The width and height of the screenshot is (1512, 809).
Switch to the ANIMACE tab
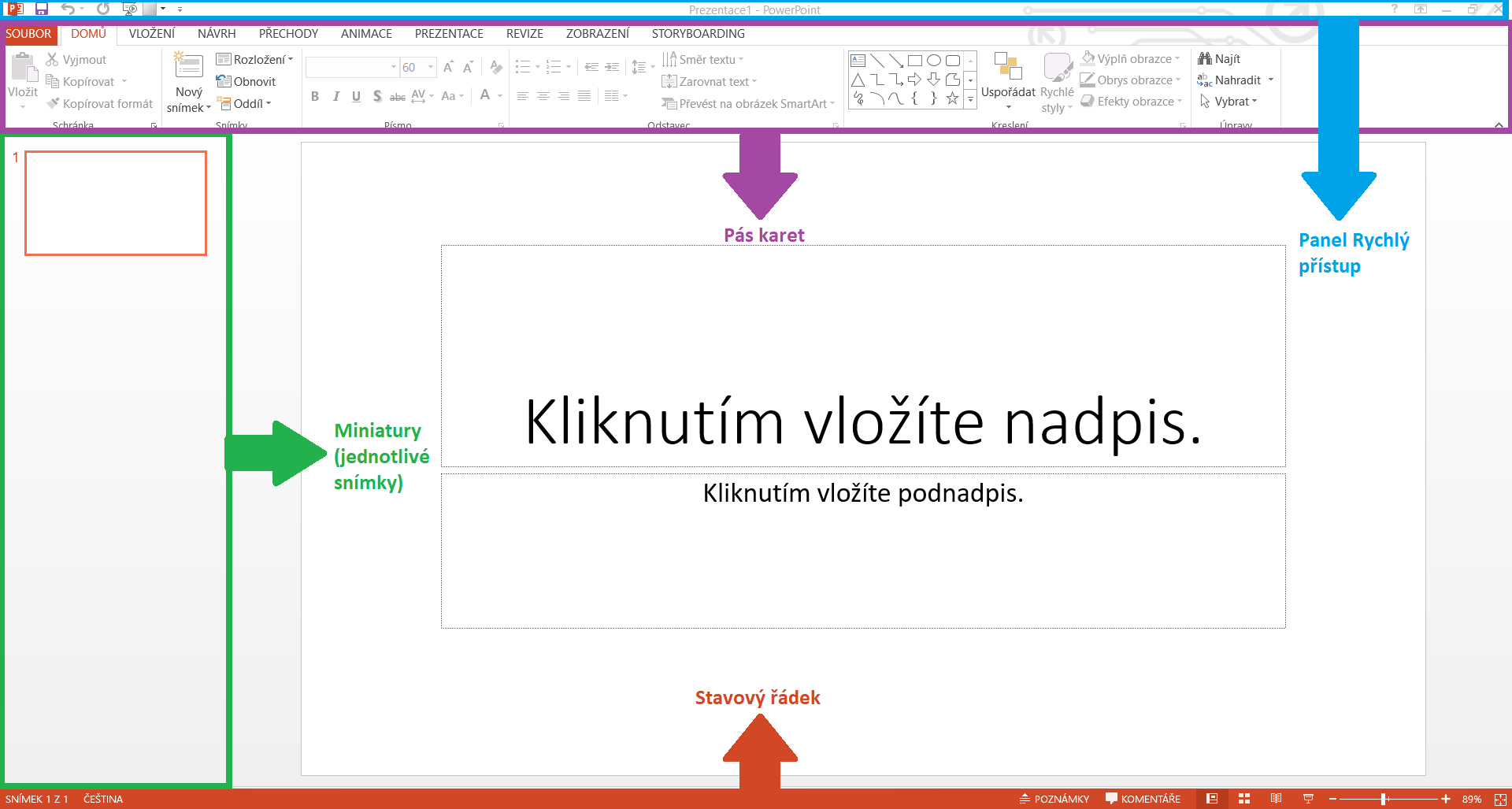point(366,34)
